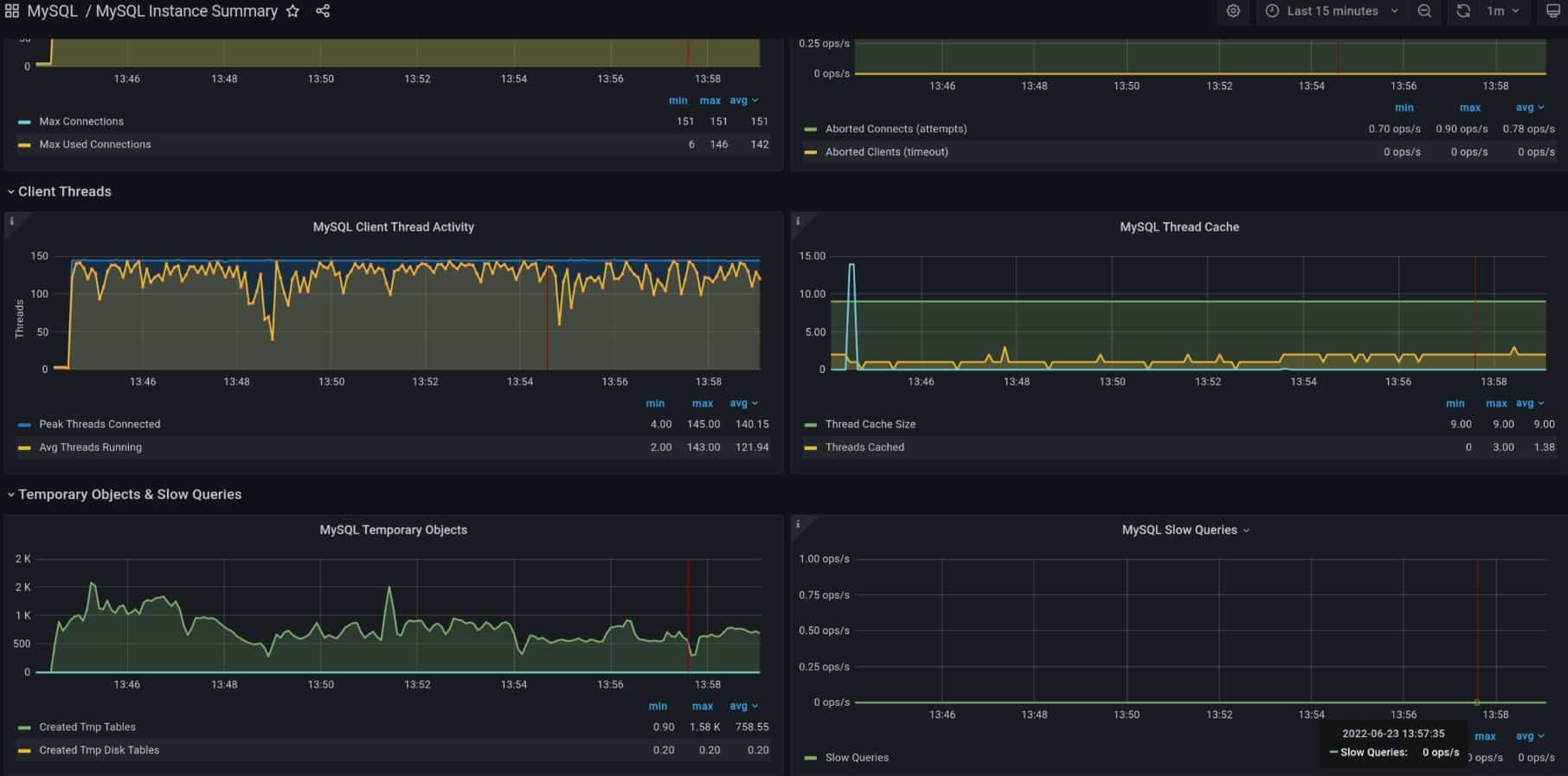Sort Temporary Objects legend by avg
Screen dimensions: 1568x776
pos(743,706)
